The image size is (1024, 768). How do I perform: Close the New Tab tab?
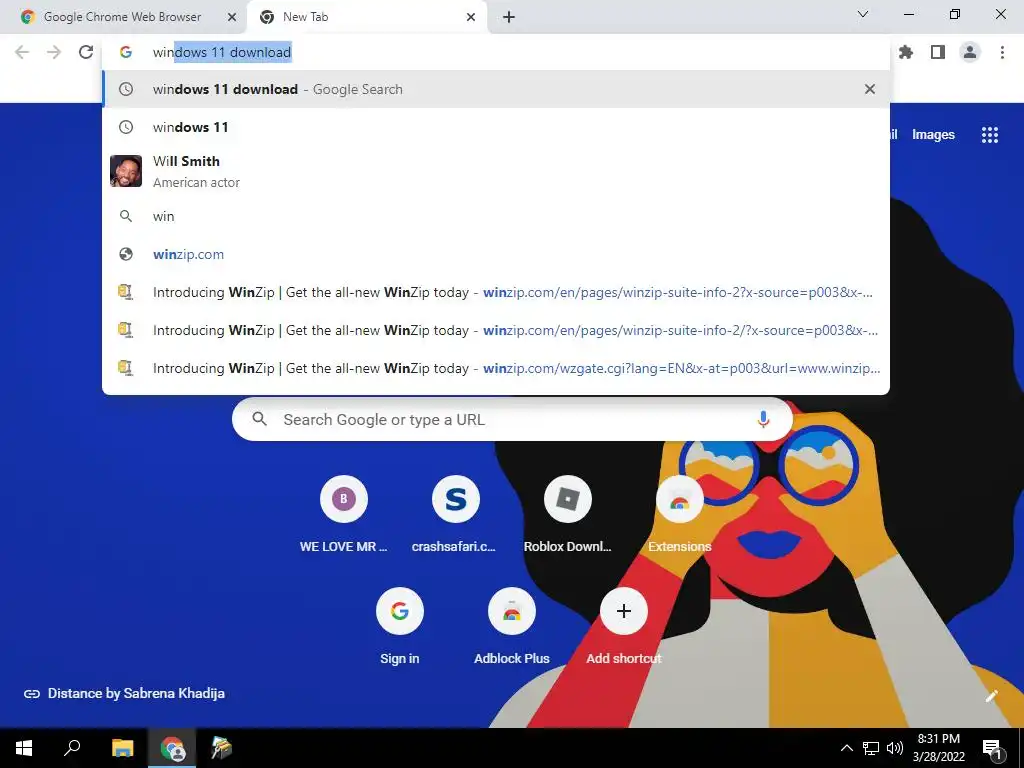[x=471, y=17]
